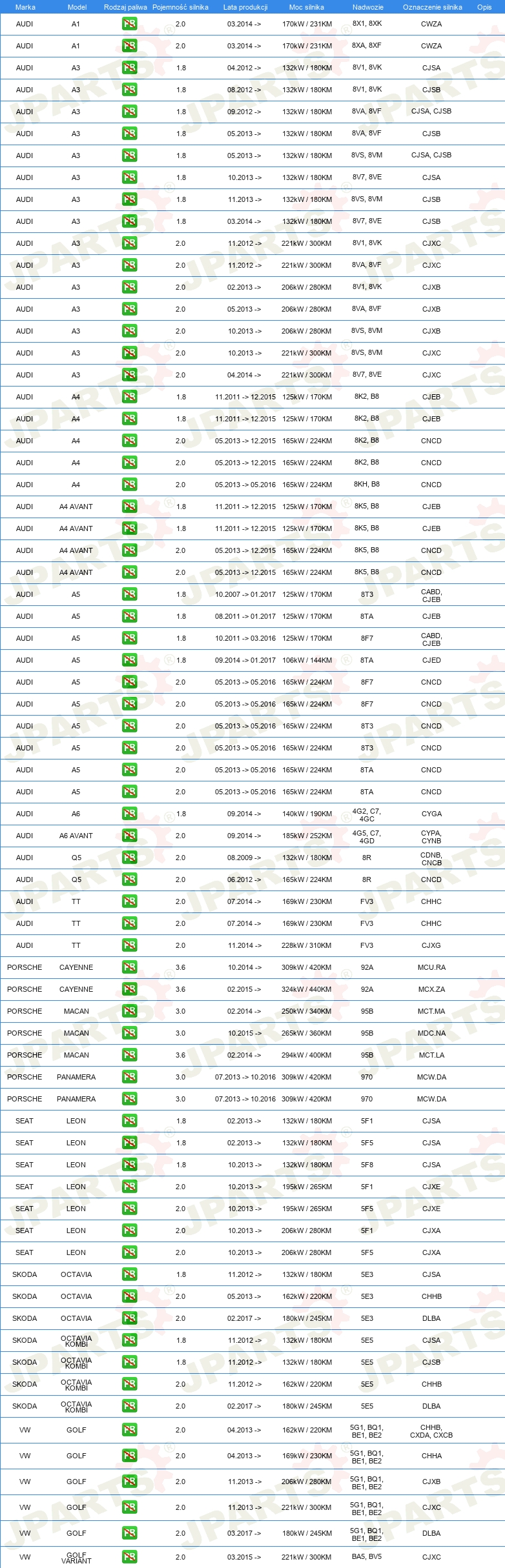505x1568 pixels.
Task: Select engine code MCU.RA cell
Action: click(x=431, y=967)
